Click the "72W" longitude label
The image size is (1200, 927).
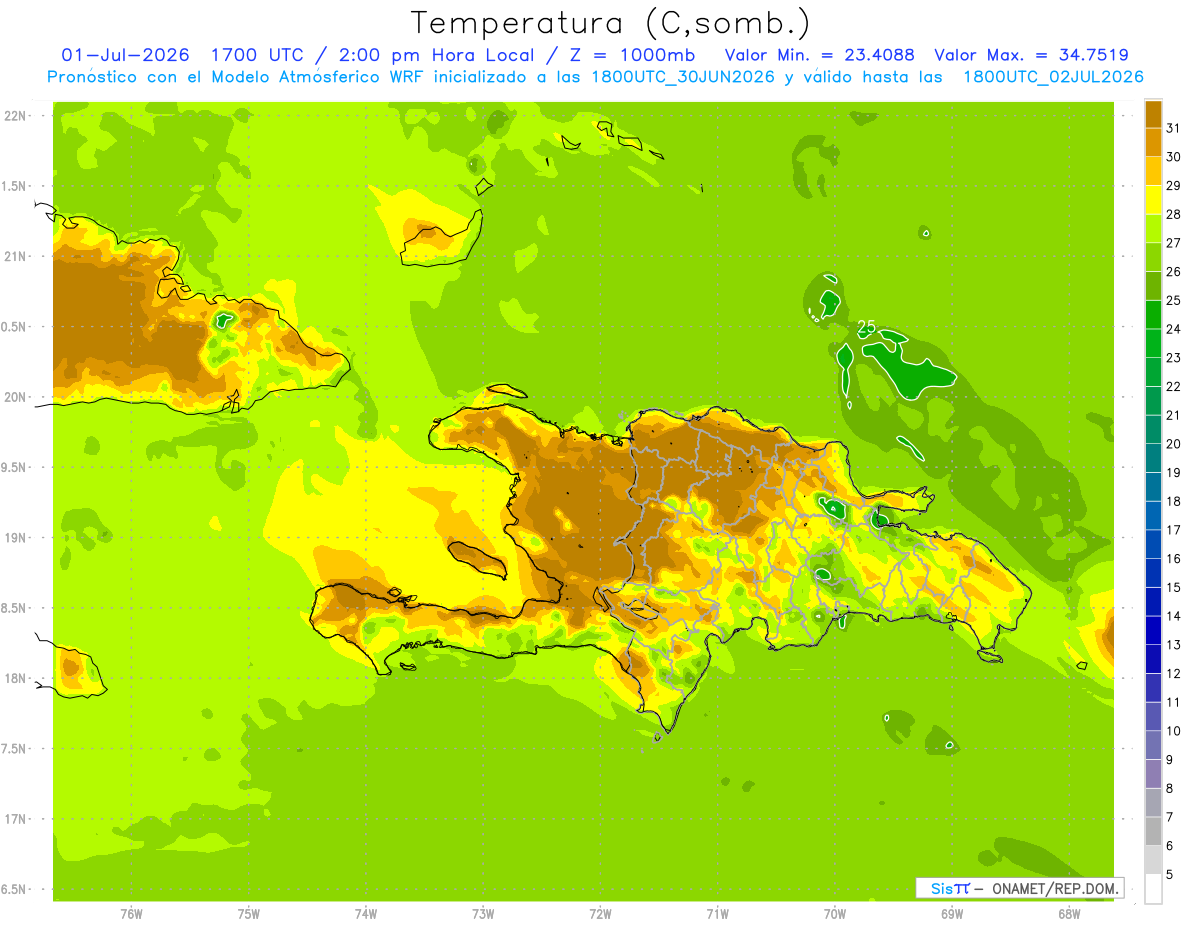coord(600,914)
